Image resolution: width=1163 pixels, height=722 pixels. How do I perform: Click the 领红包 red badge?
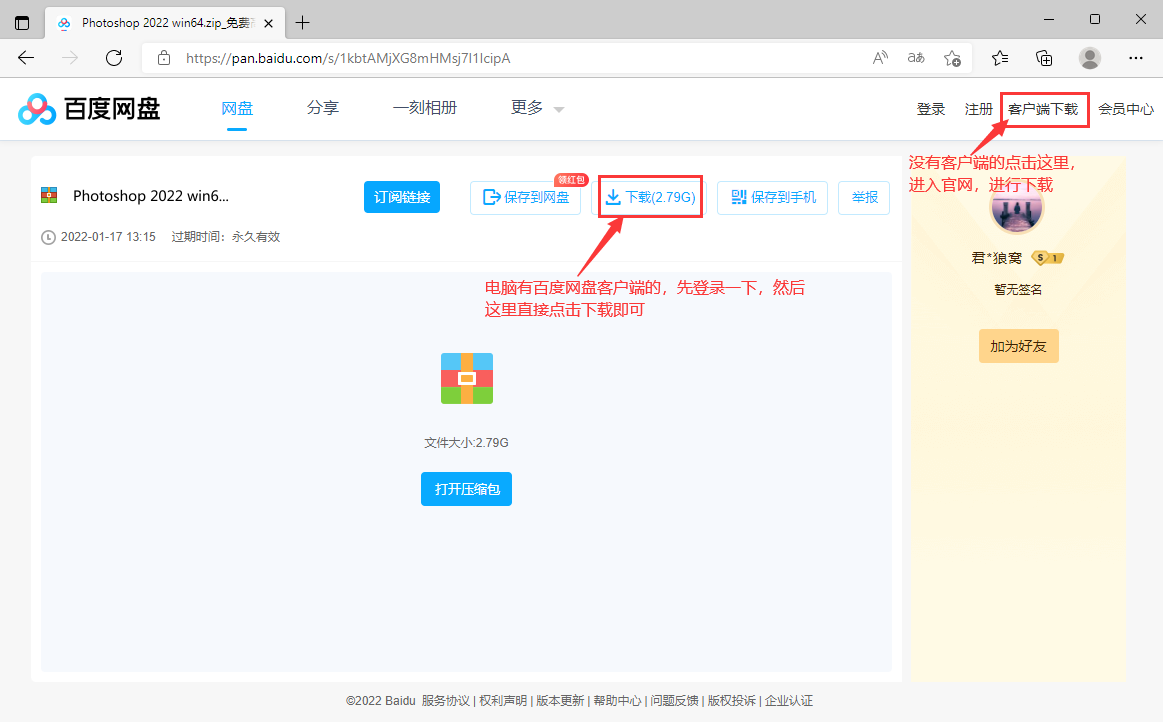coord(571,180)
